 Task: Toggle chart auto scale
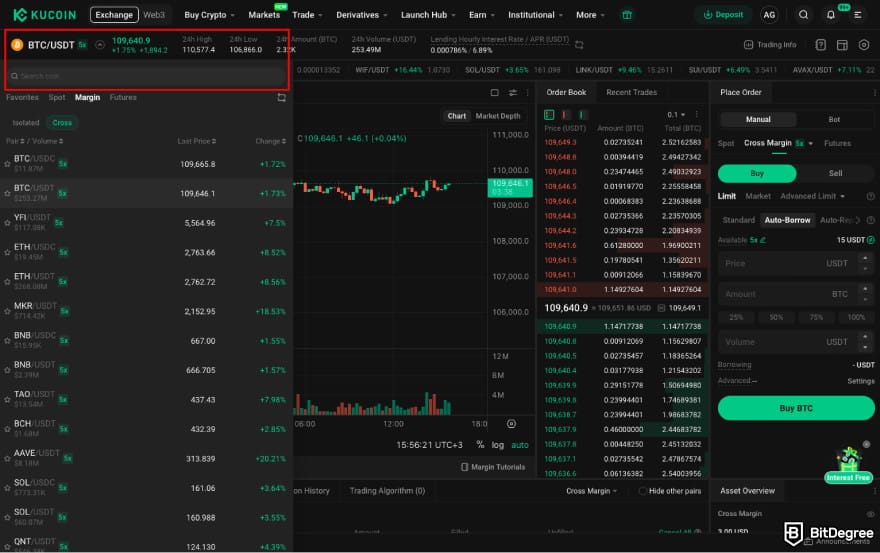[520, 445]
